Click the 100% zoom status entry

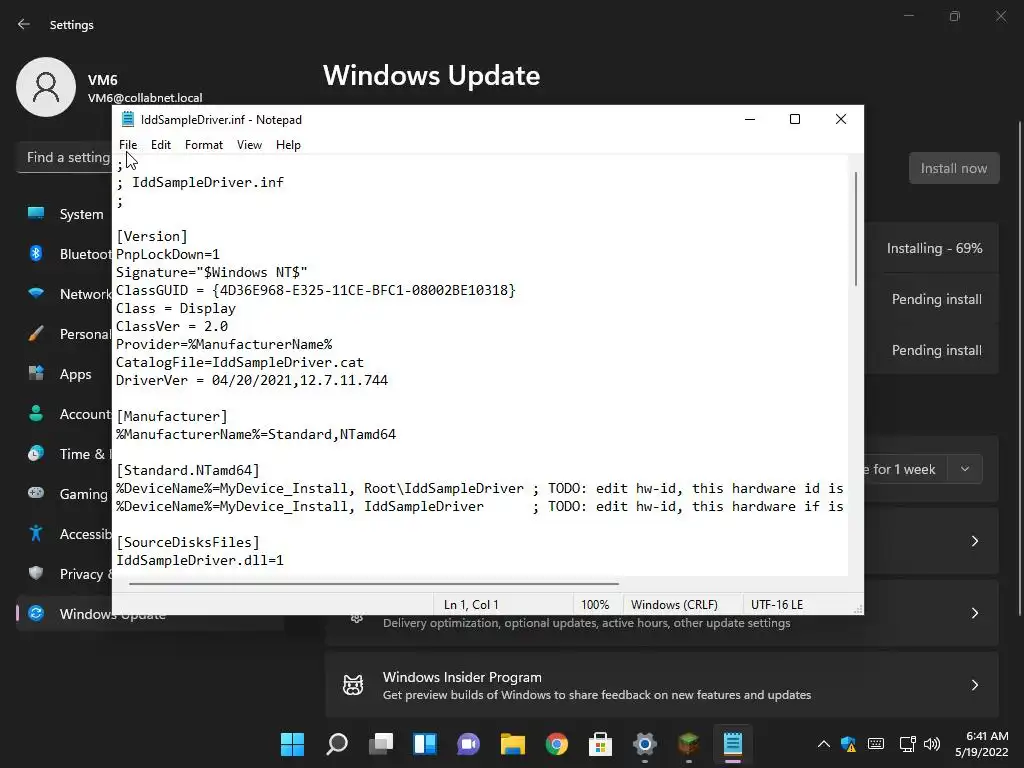[595, 605]
